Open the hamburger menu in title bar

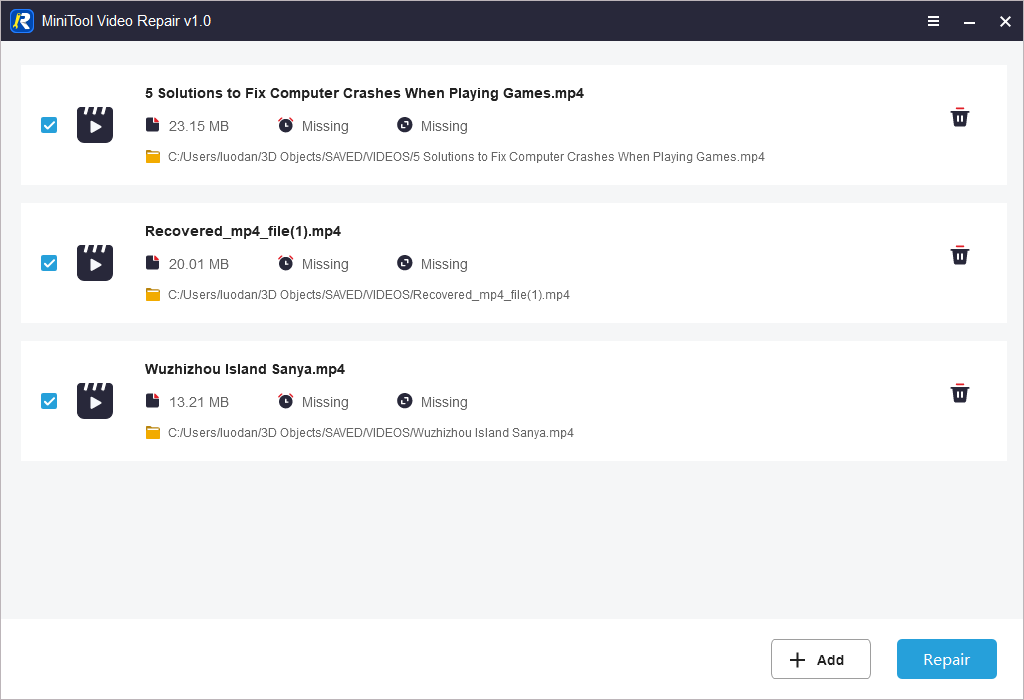click(933, 21)
